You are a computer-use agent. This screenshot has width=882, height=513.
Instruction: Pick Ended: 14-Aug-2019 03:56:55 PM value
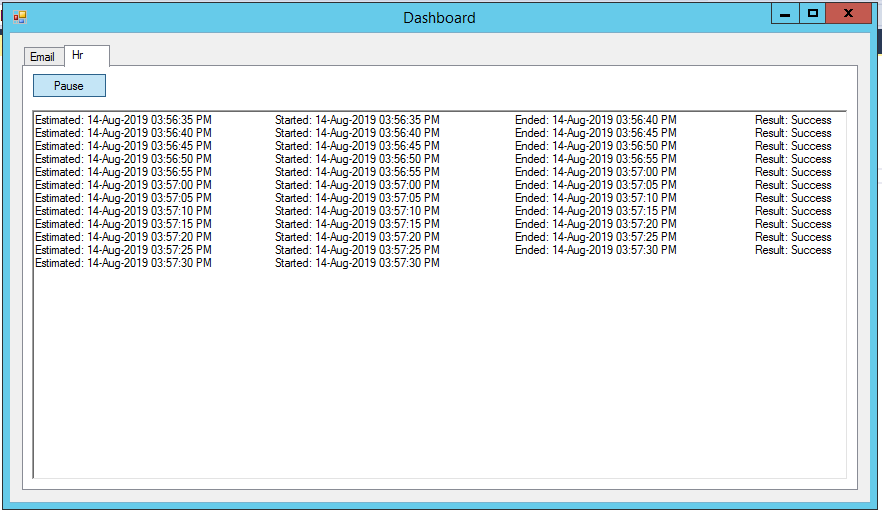pyautogui.click(x=596, y=159)
